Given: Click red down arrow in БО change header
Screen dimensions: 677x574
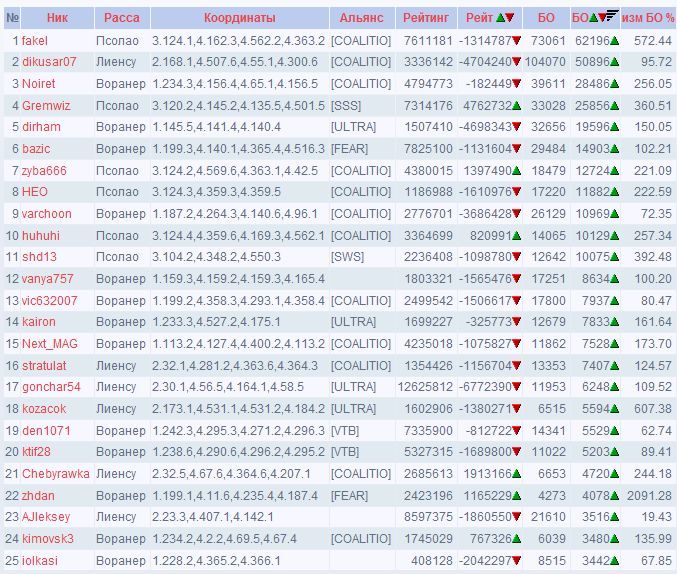Looking at the screenshot, I should pos(602,18).
